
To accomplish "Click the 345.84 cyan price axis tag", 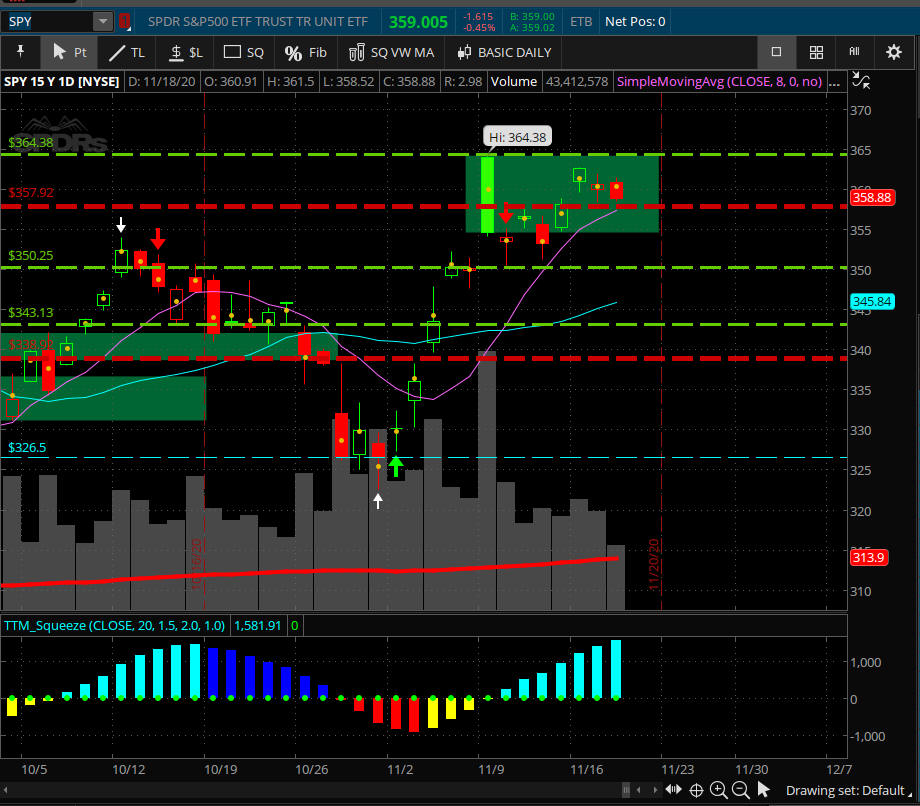I will pos(872,302).
